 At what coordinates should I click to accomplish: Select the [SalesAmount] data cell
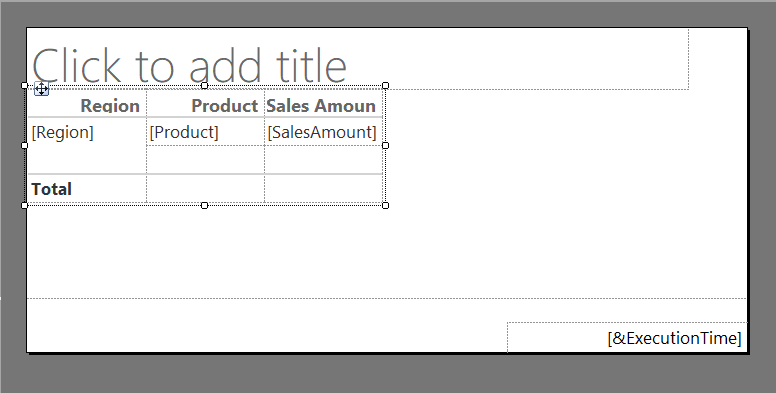pyautogui.click(x=324, y=132)
